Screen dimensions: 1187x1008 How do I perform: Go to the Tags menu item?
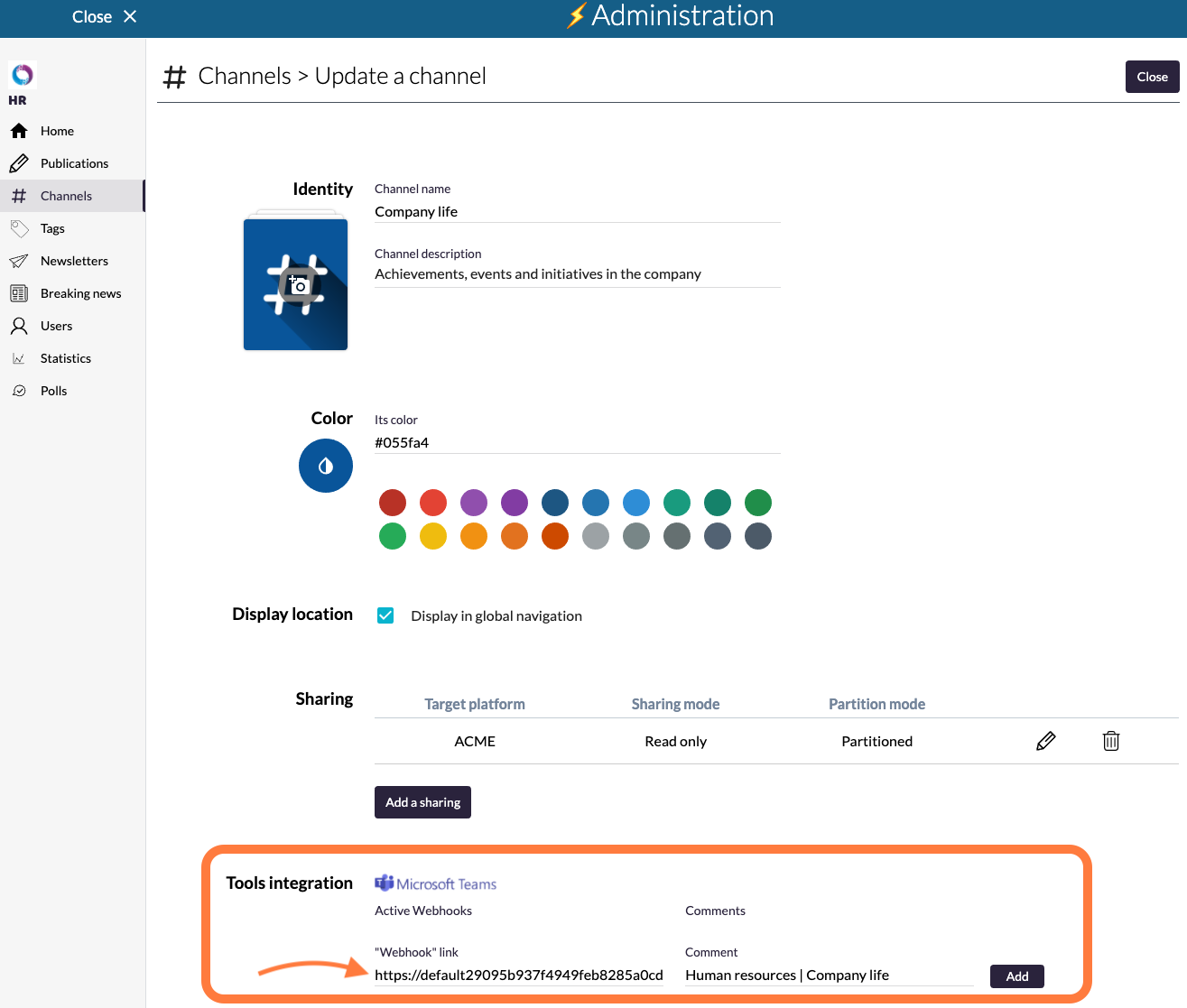tap(52, 228)
